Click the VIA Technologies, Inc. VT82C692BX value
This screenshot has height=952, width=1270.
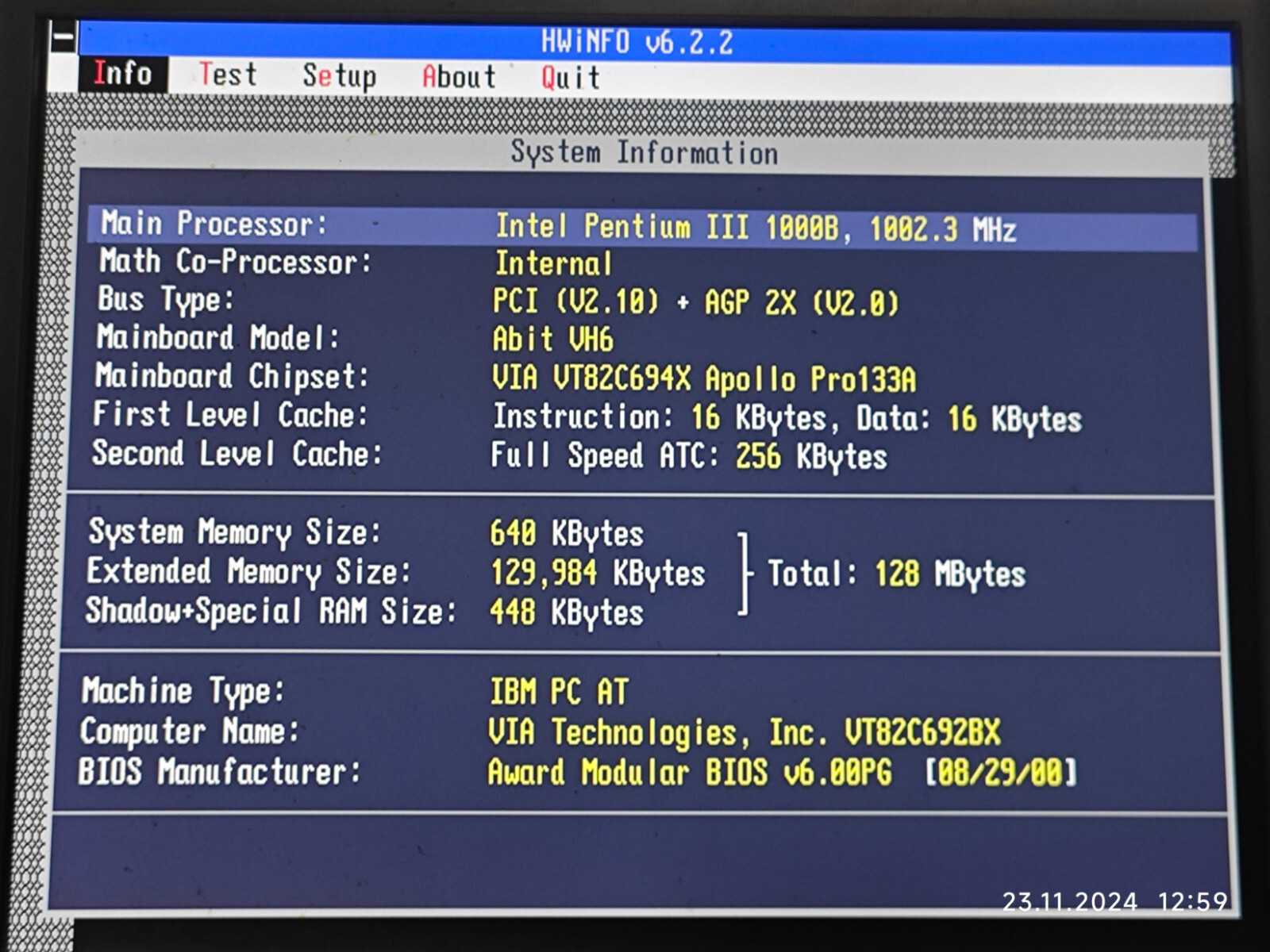click(745, 733)
